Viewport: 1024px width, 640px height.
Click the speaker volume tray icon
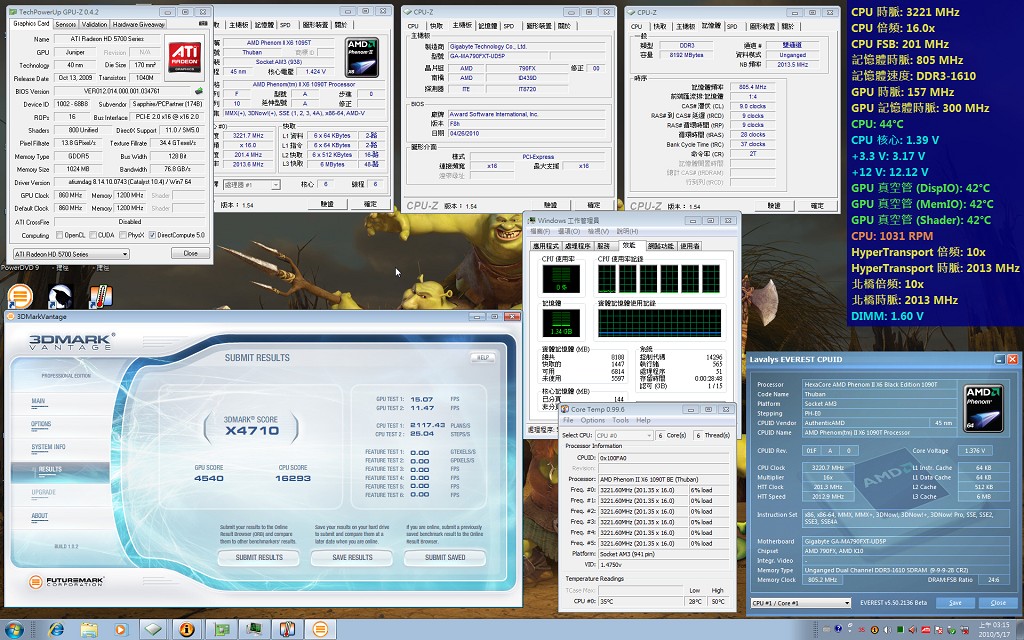coord(888,630)
